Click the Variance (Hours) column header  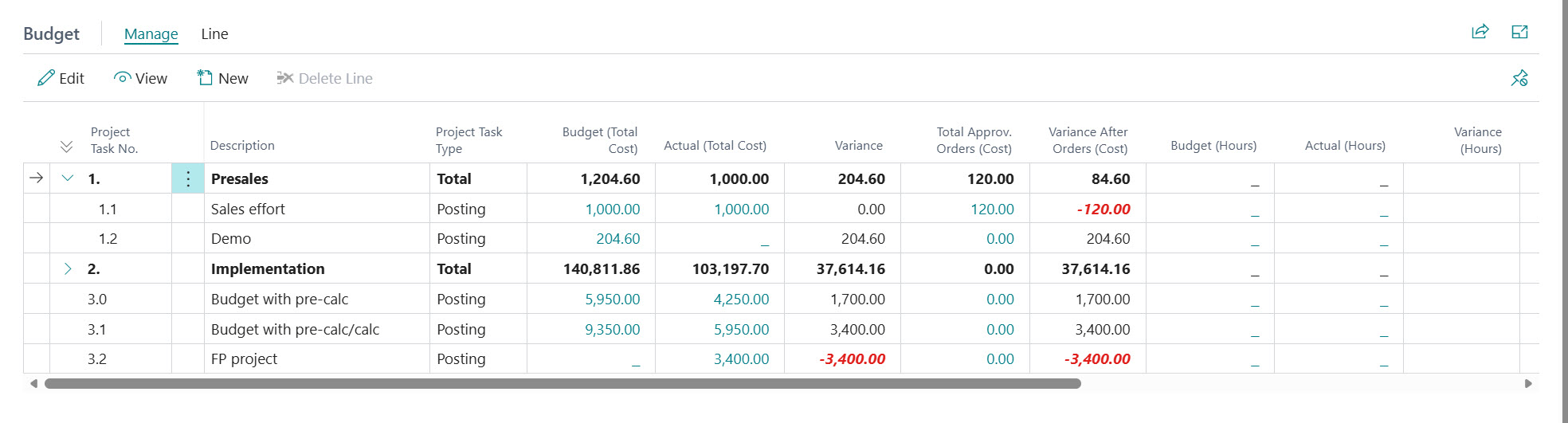pos(1478,140)
